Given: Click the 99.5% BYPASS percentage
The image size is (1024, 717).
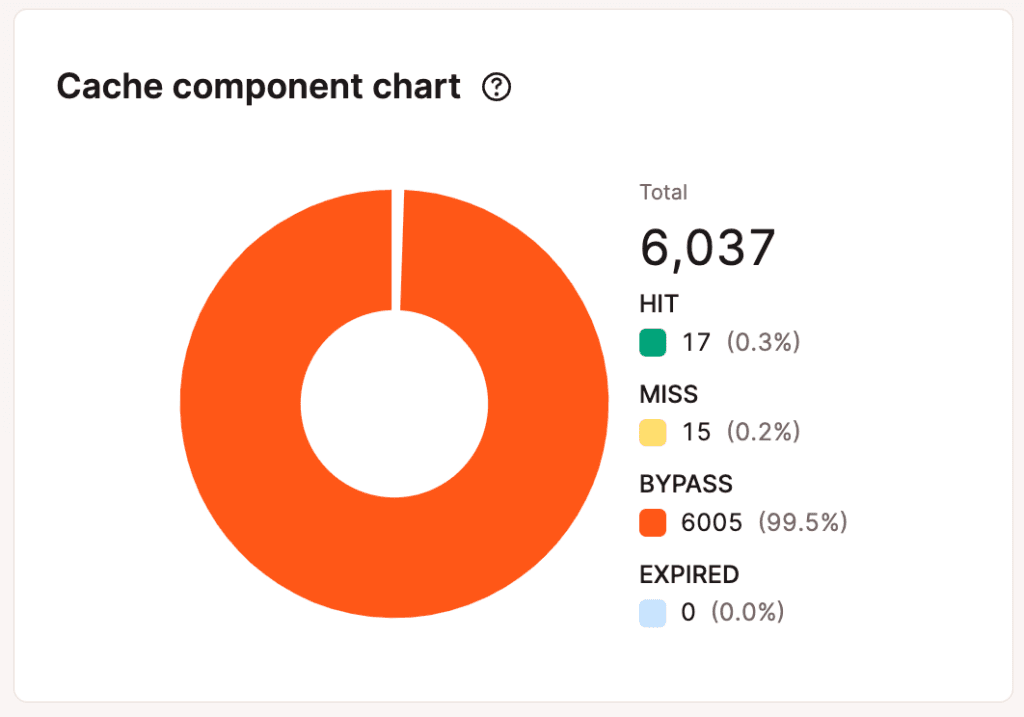Looking at the screenshot, I should click(803, 522).
